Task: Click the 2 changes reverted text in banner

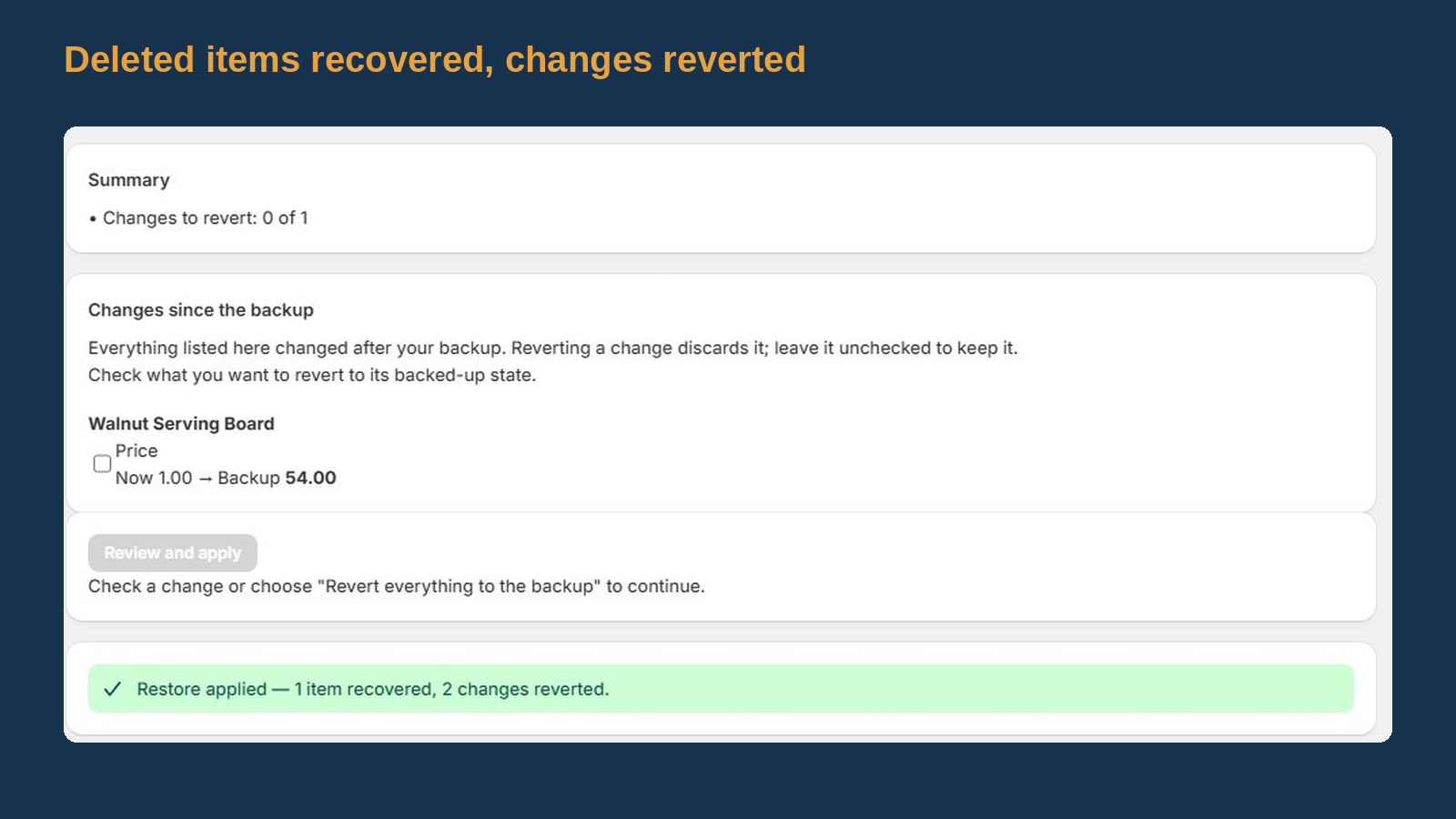Action: (525, 689)
